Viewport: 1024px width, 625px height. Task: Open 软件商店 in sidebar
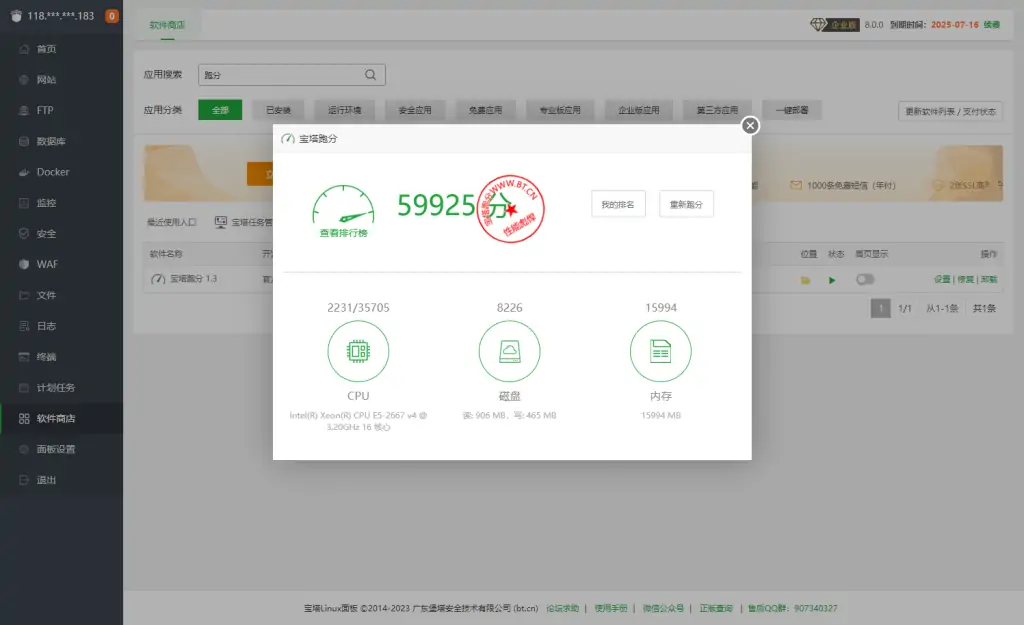pos(55,418)
